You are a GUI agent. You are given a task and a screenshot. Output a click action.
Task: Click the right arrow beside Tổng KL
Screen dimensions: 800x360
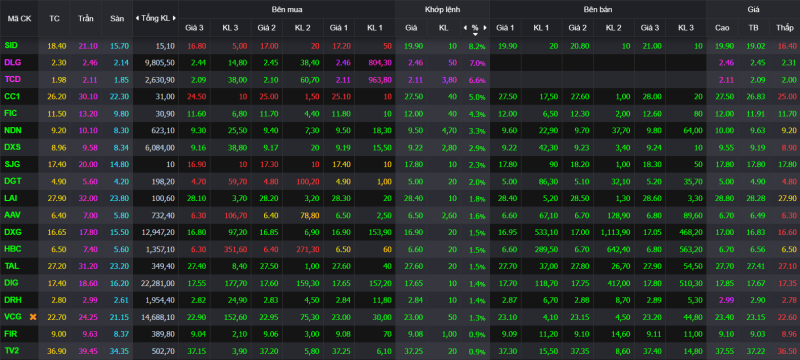174,18
